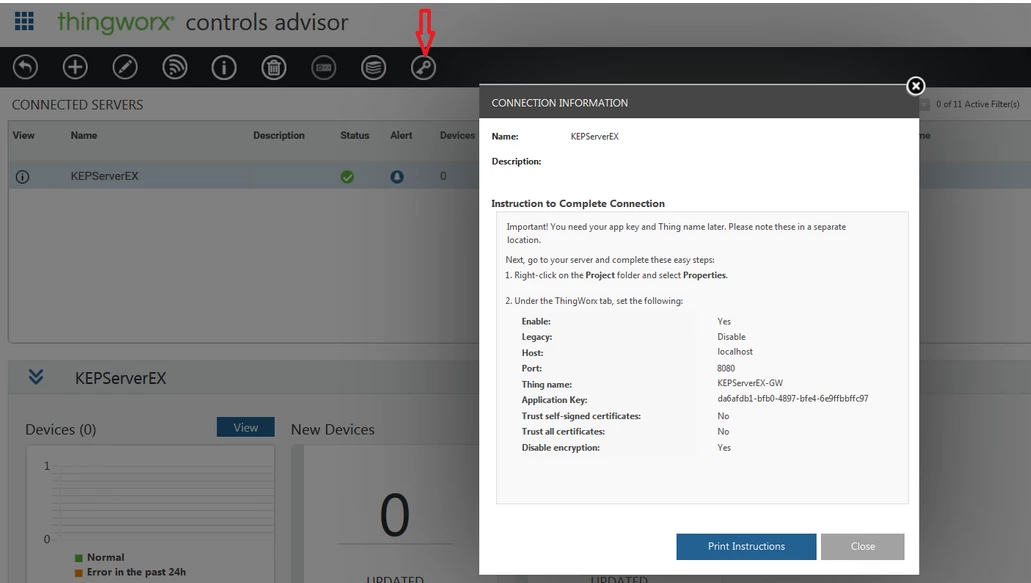Click the large New Devices count 0
The image size is (1031, 583).
[395, 515]
